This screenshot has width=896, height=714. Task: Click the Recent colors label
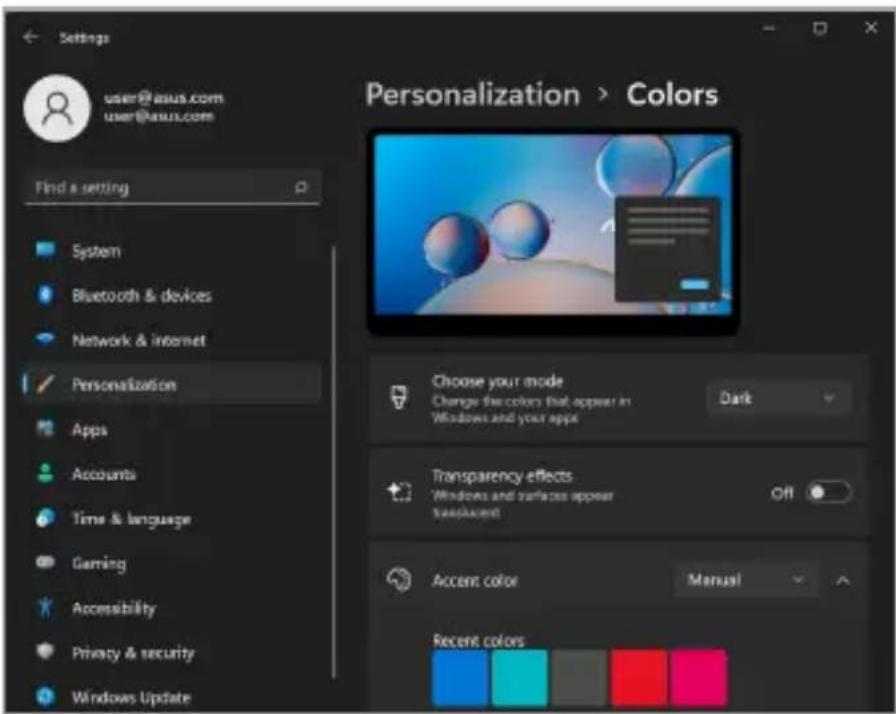click(x=478, y=640)
